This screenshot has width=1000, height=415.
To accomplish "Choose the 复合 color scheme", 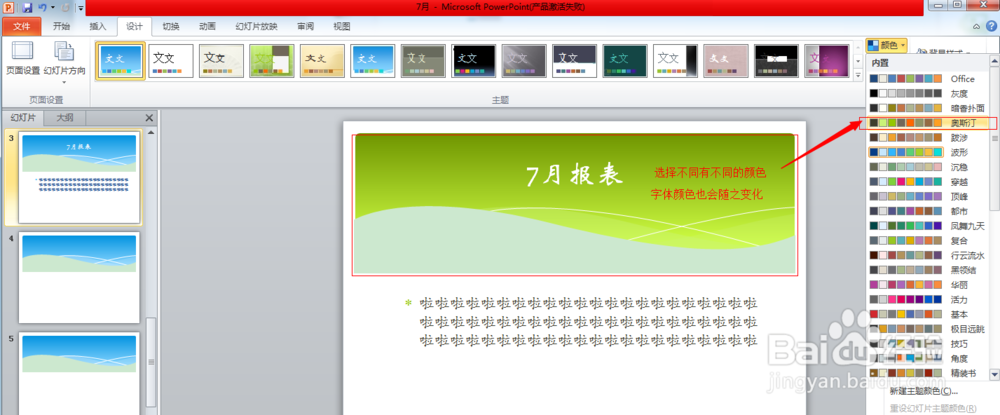I will point(928,240).
